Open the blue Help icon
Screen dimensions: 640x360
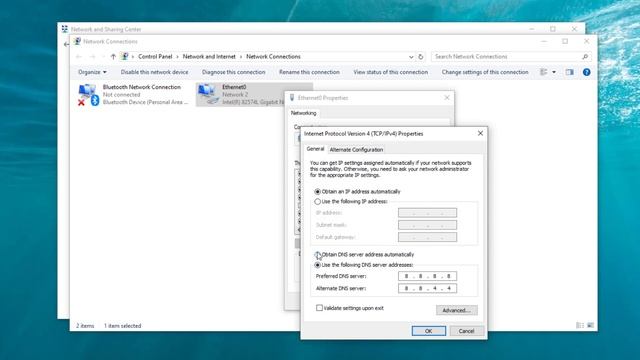click(x=587, y=72)
